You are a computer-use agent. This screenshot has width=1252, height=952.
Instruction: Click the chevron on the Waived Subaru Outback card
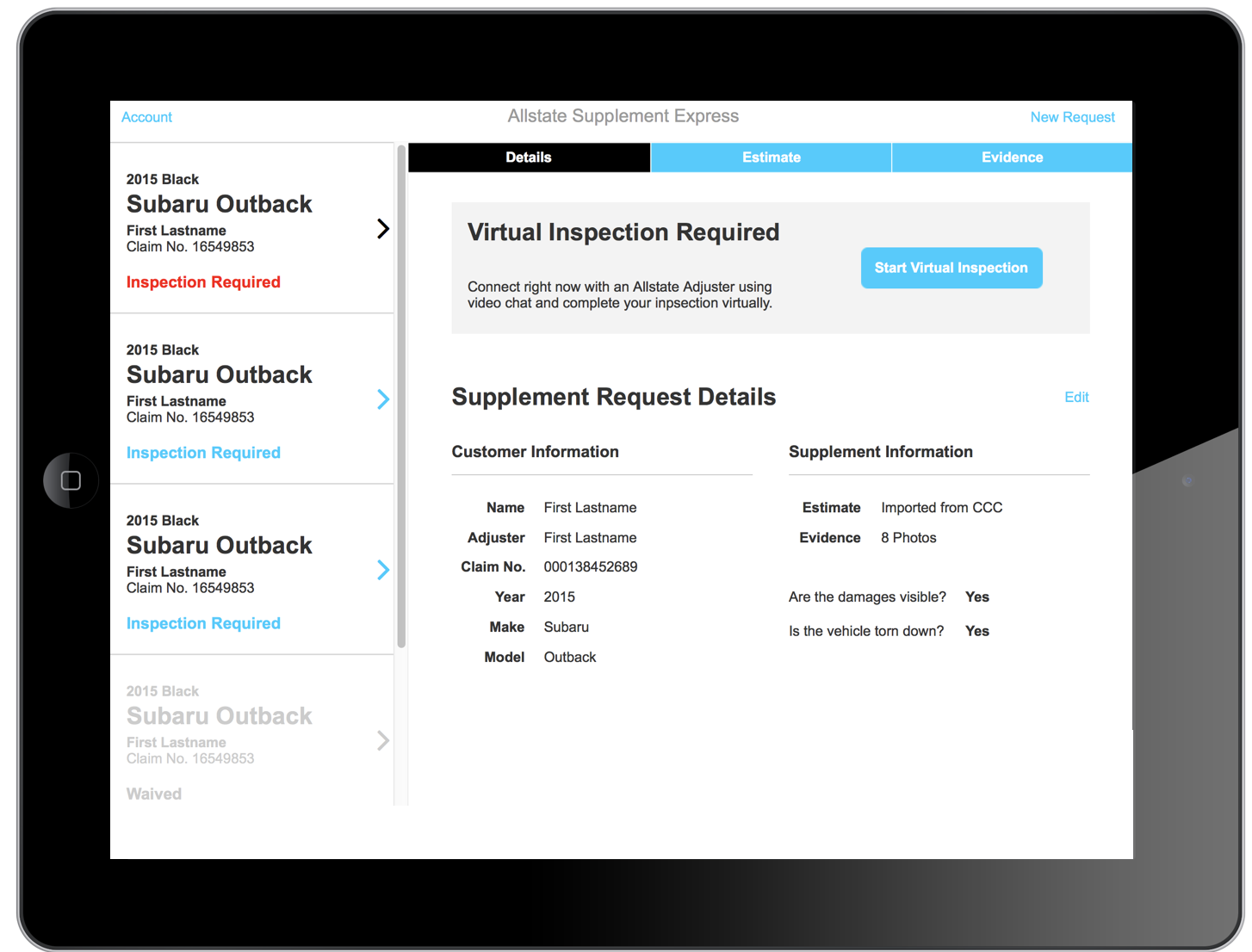(383, 740)
